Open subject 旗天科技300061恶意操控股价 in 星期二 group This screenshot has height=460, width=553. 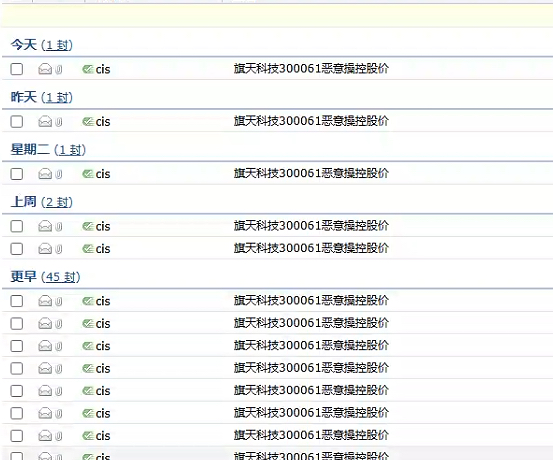pos(311,173)
